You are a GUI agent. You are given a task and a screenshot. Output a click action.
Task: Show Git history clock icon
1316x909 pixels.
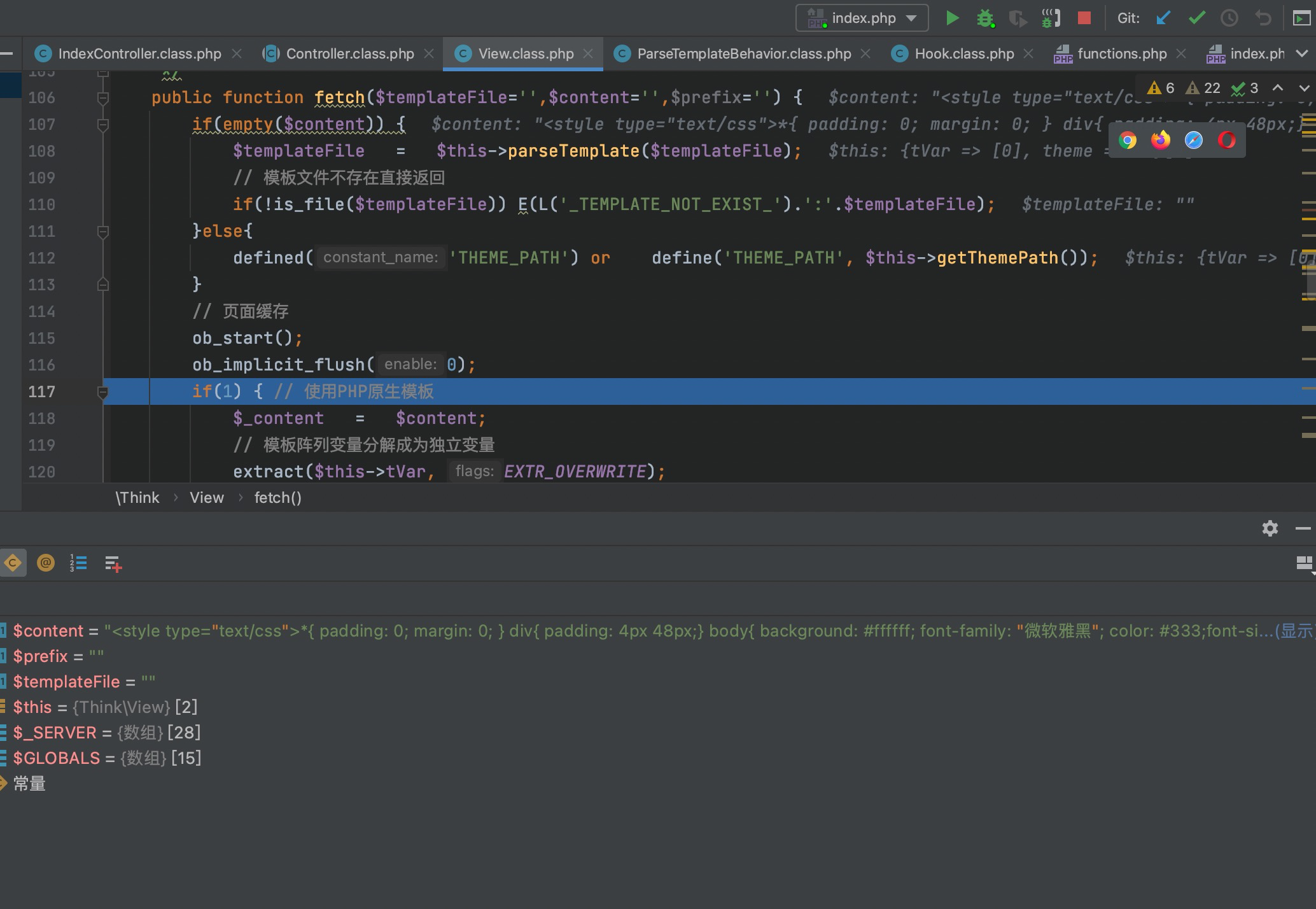[1229, 18]
